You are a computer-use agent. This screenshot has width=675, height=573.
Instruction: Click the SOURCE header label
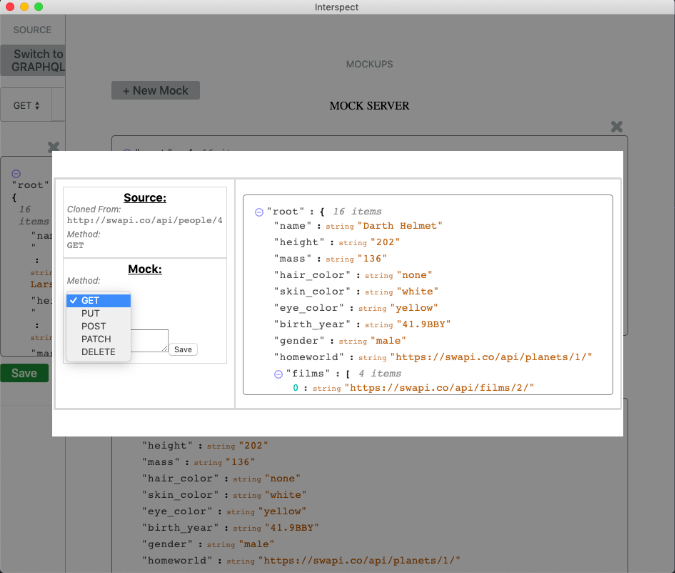(32, 30)
